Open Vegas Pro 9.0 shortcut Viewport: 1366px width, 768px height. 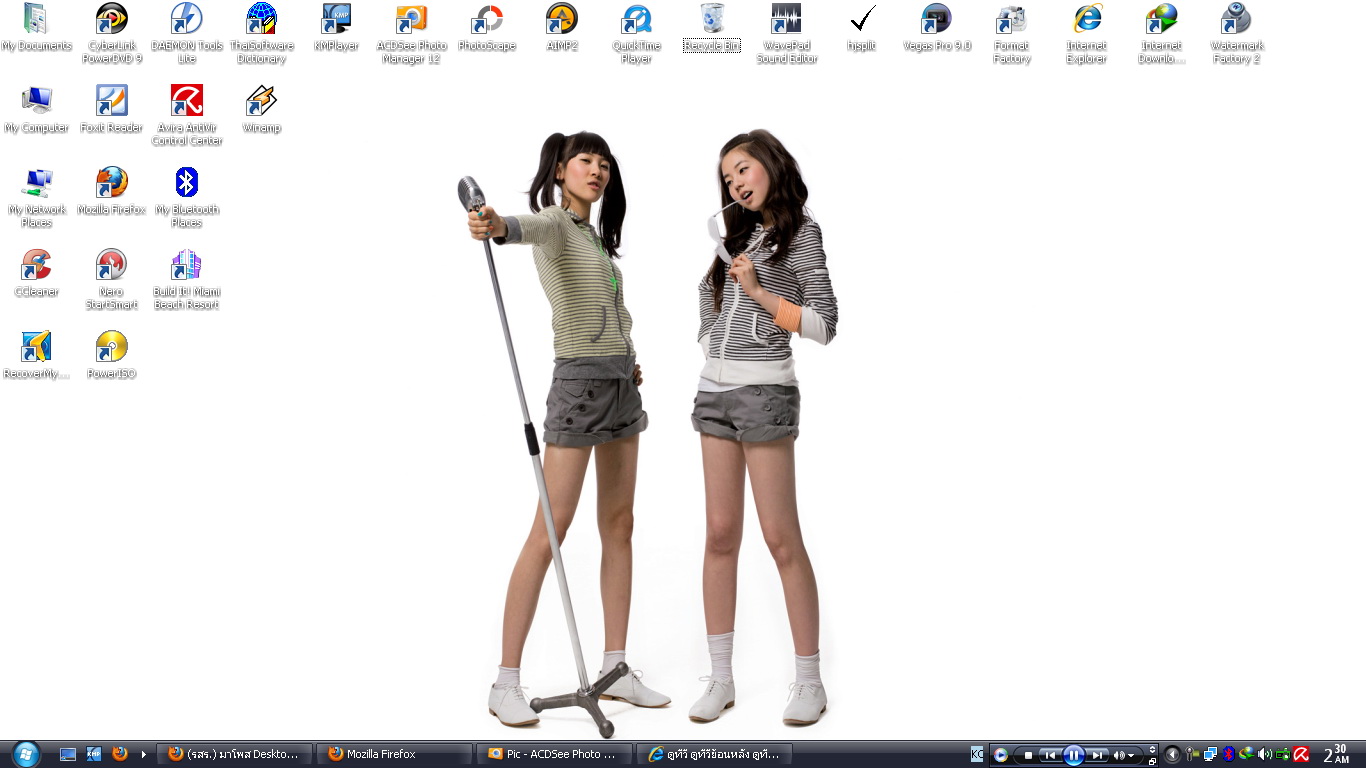(x=937, y=28)
